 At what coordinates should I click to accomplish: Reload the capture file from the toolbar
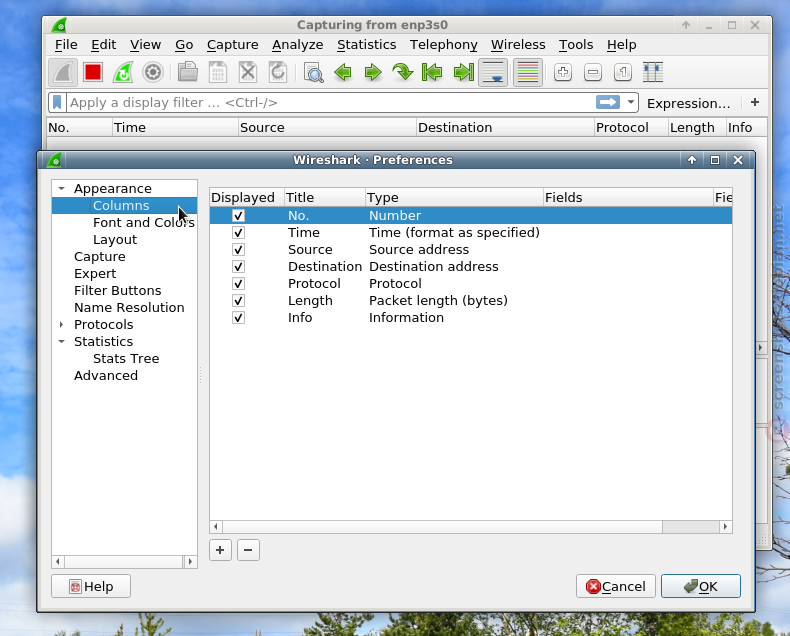(x=278, y=73)
